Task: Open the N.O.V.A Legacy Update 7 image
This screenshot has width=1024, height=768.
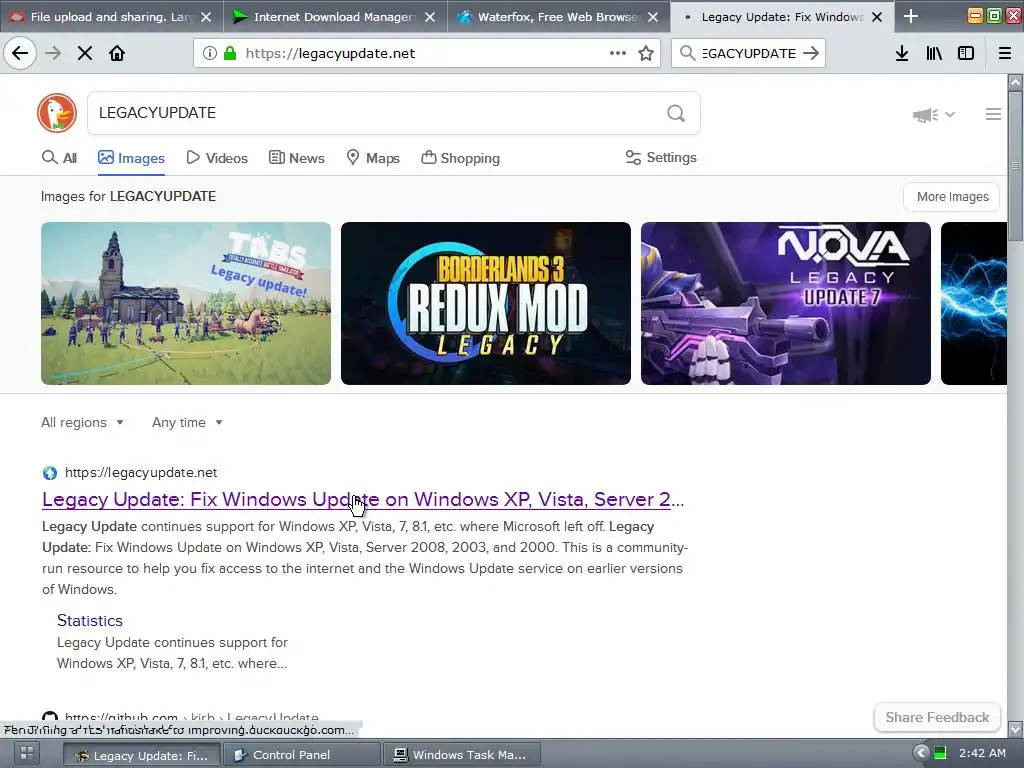Action: [x=786, y=304]
